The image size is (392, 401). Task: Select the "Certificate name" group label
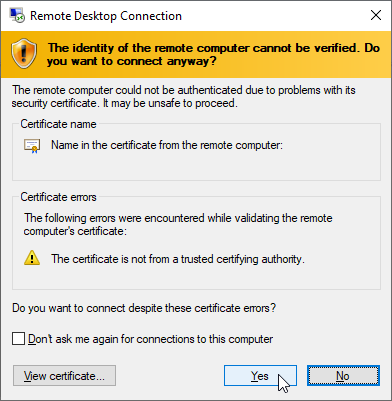pos(58,124)
